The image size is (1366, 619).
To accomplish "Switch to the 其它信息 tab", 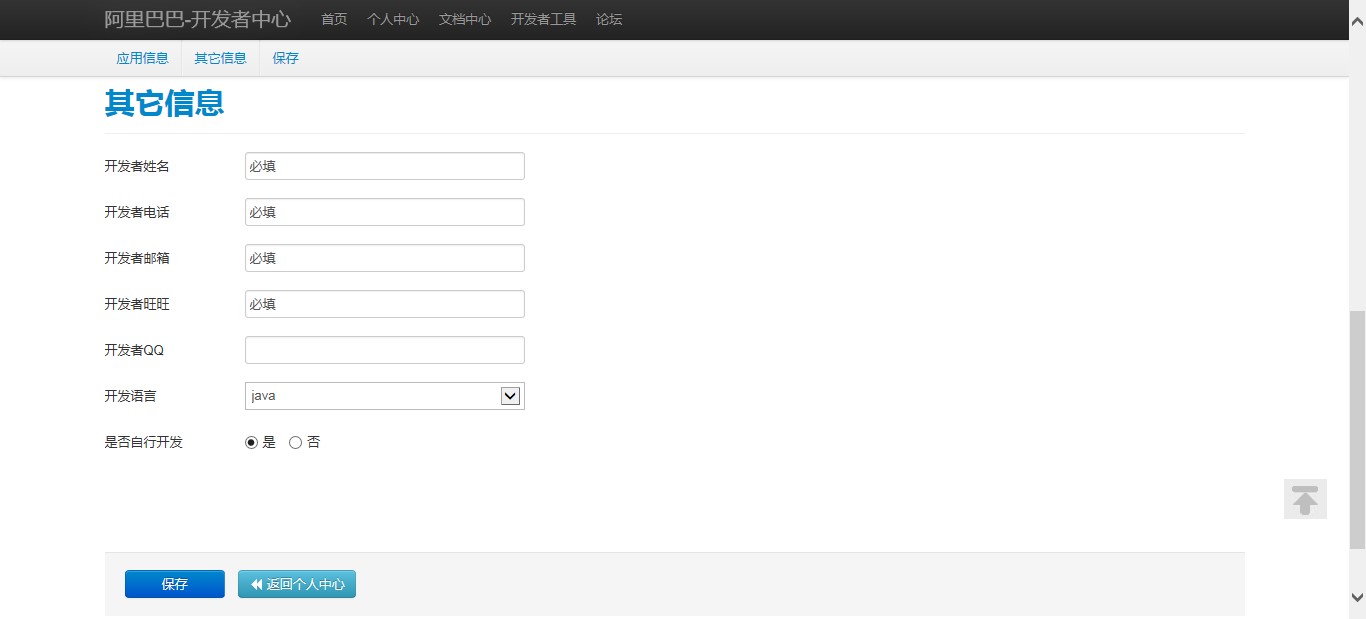I will pos(220,58).
